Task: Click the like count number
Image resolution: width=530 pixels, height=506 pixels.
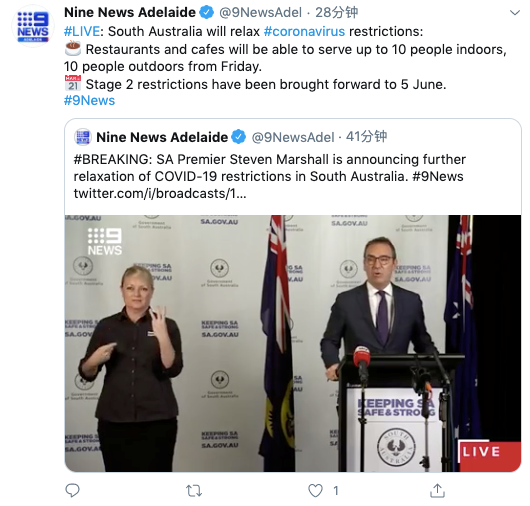Action: coord(336,490)
